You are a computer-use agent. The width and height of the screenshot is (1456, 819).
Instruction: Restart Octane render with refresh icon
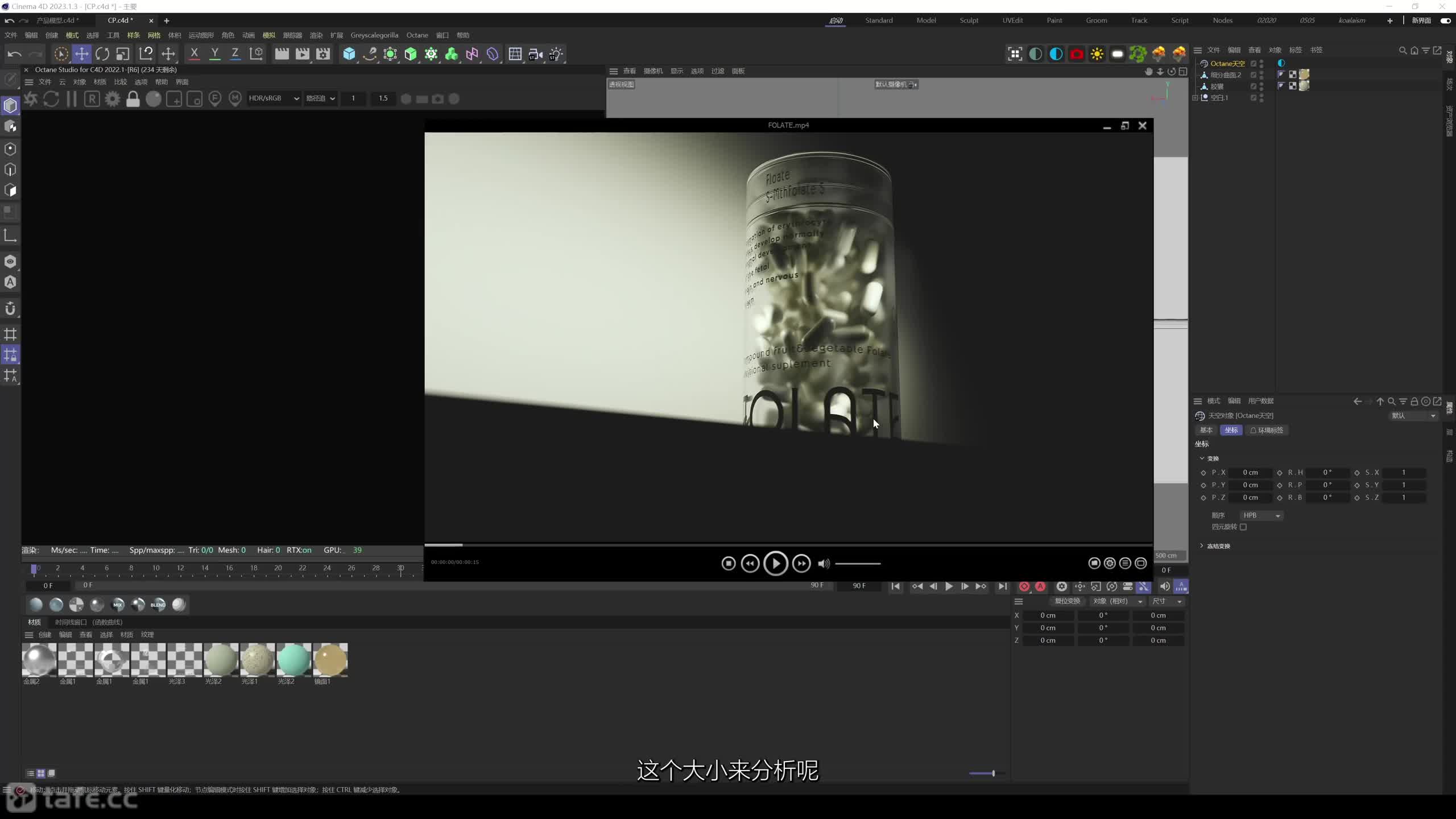tap(51, 99)
